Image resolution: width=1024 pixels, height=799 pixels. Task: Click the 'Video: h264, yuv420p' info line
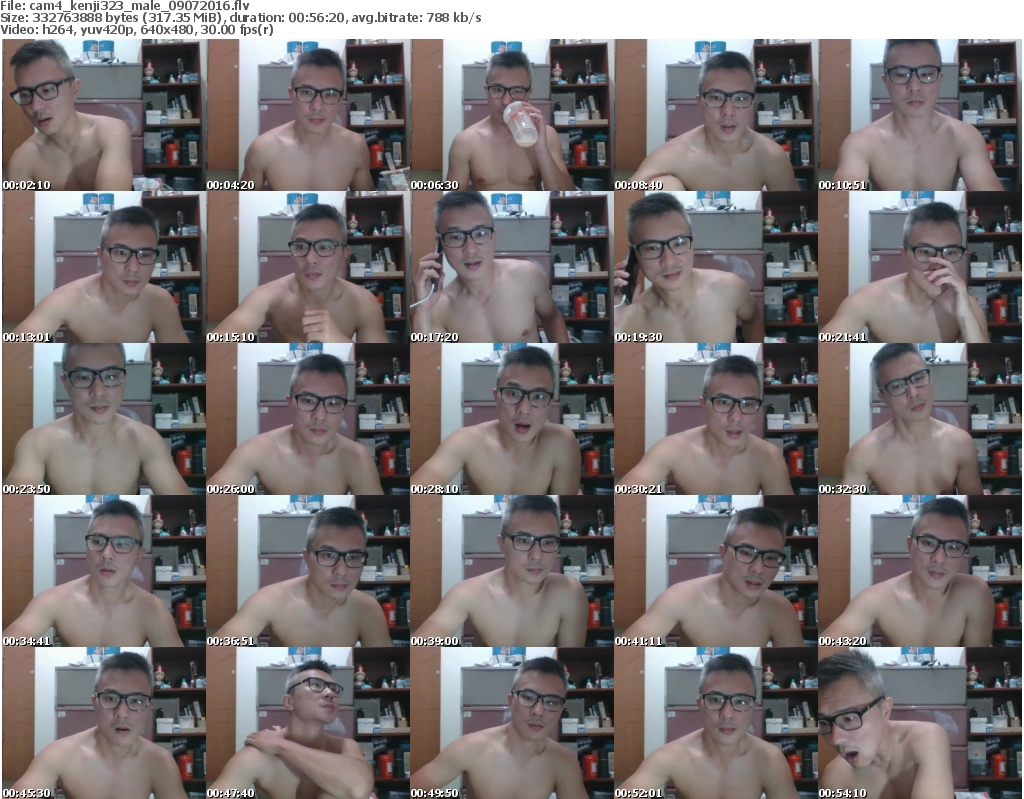pos(136,30)
